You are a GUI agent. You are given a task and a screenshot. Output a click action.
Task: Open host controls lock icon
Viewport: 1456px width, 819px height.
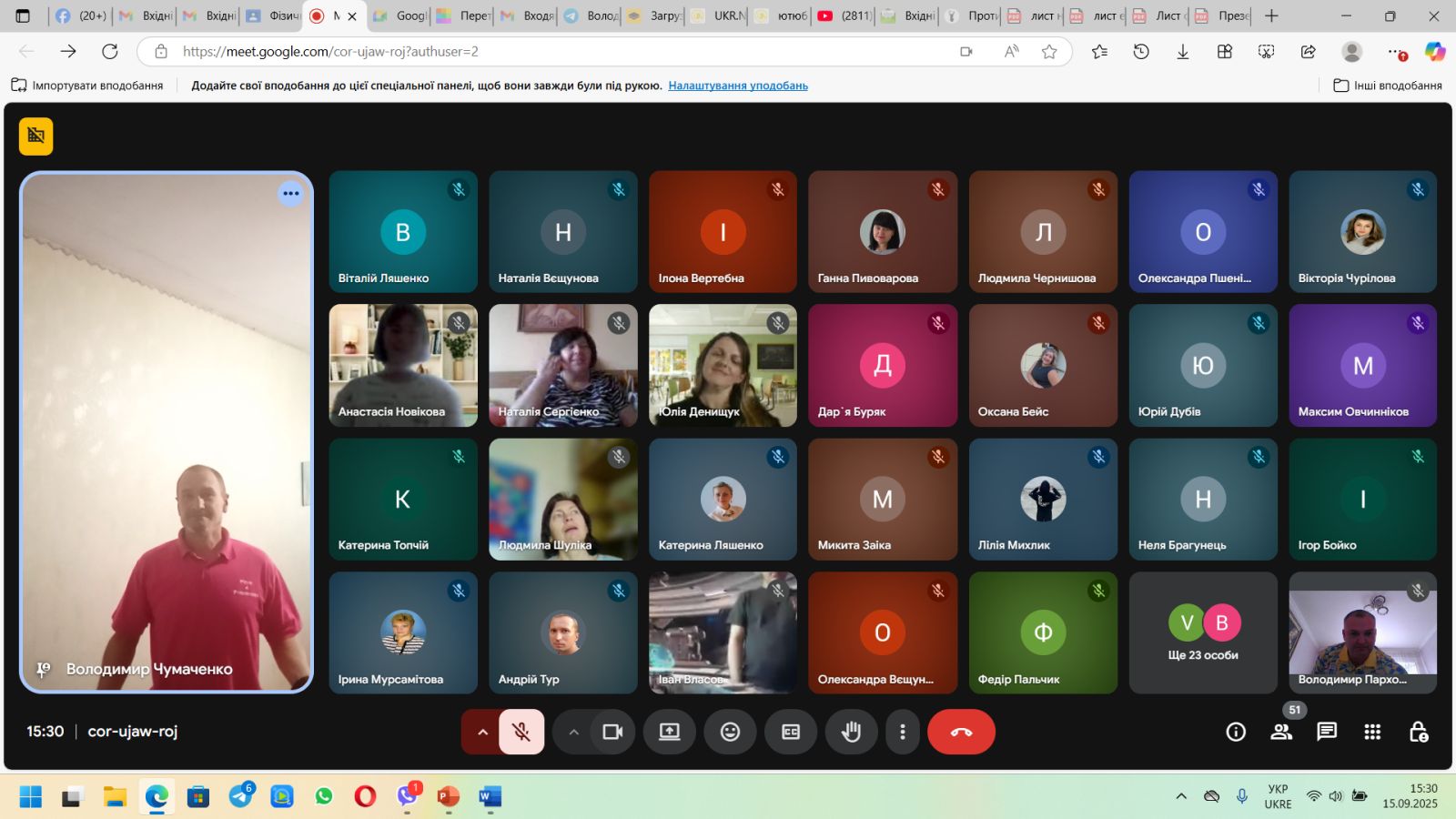coord(1418,732)
